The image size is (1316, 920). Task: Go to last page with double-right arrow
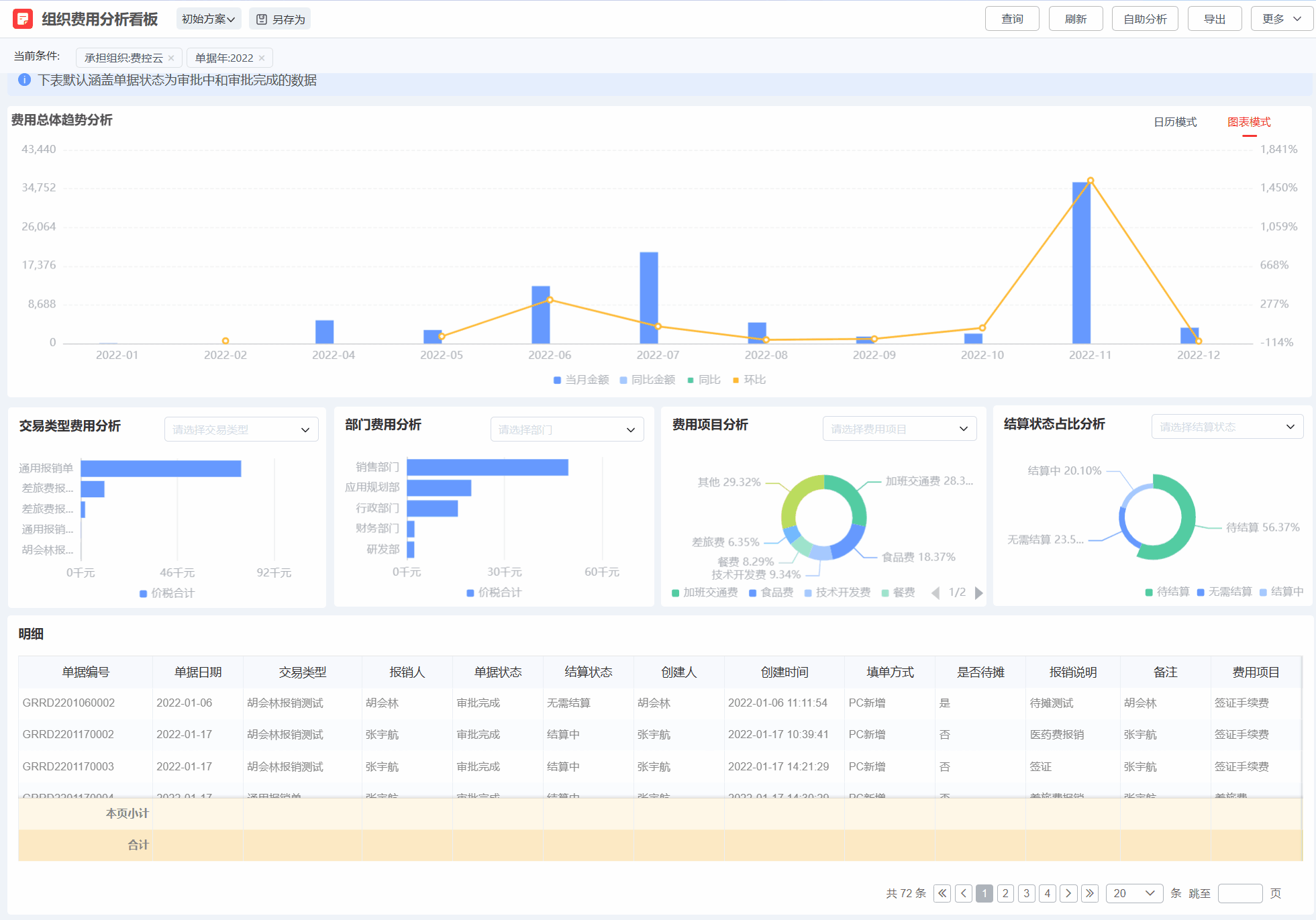pos(1090,893)
